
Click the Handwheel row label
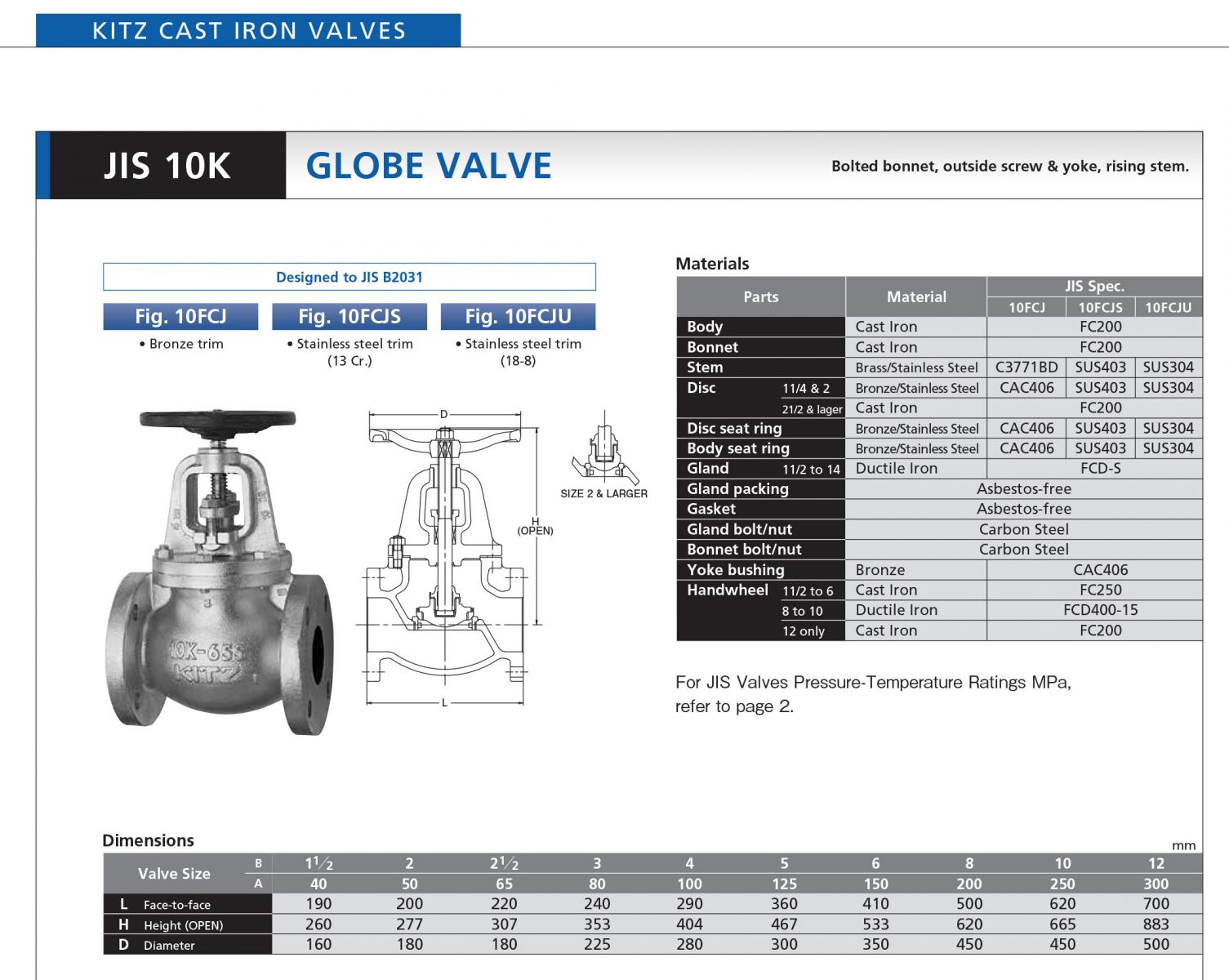click(x=728, y=590)
